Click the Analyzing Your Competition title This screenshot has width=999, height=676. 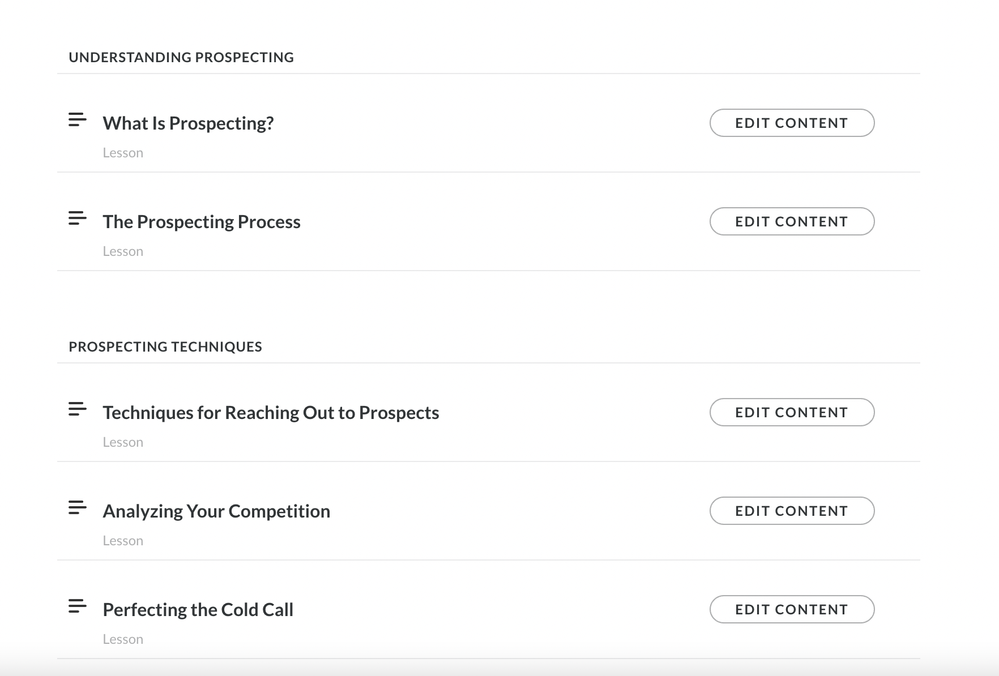click(216, 511)
